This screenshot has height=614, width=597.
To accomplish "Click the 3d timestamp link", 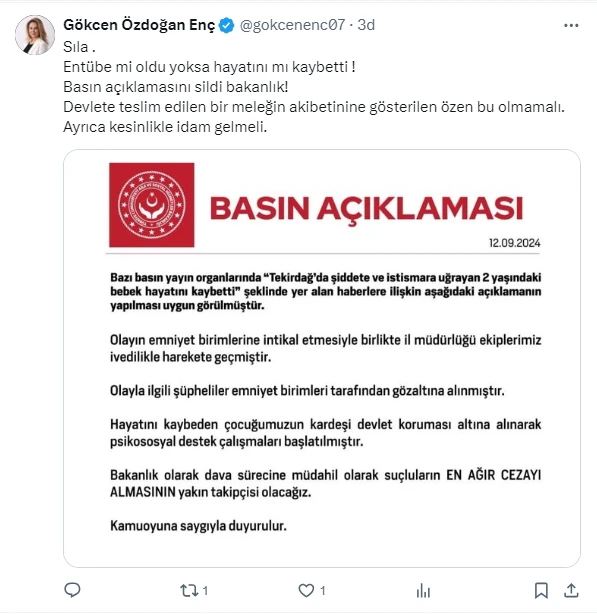I will pyautogui.click(x=366, y=25).
